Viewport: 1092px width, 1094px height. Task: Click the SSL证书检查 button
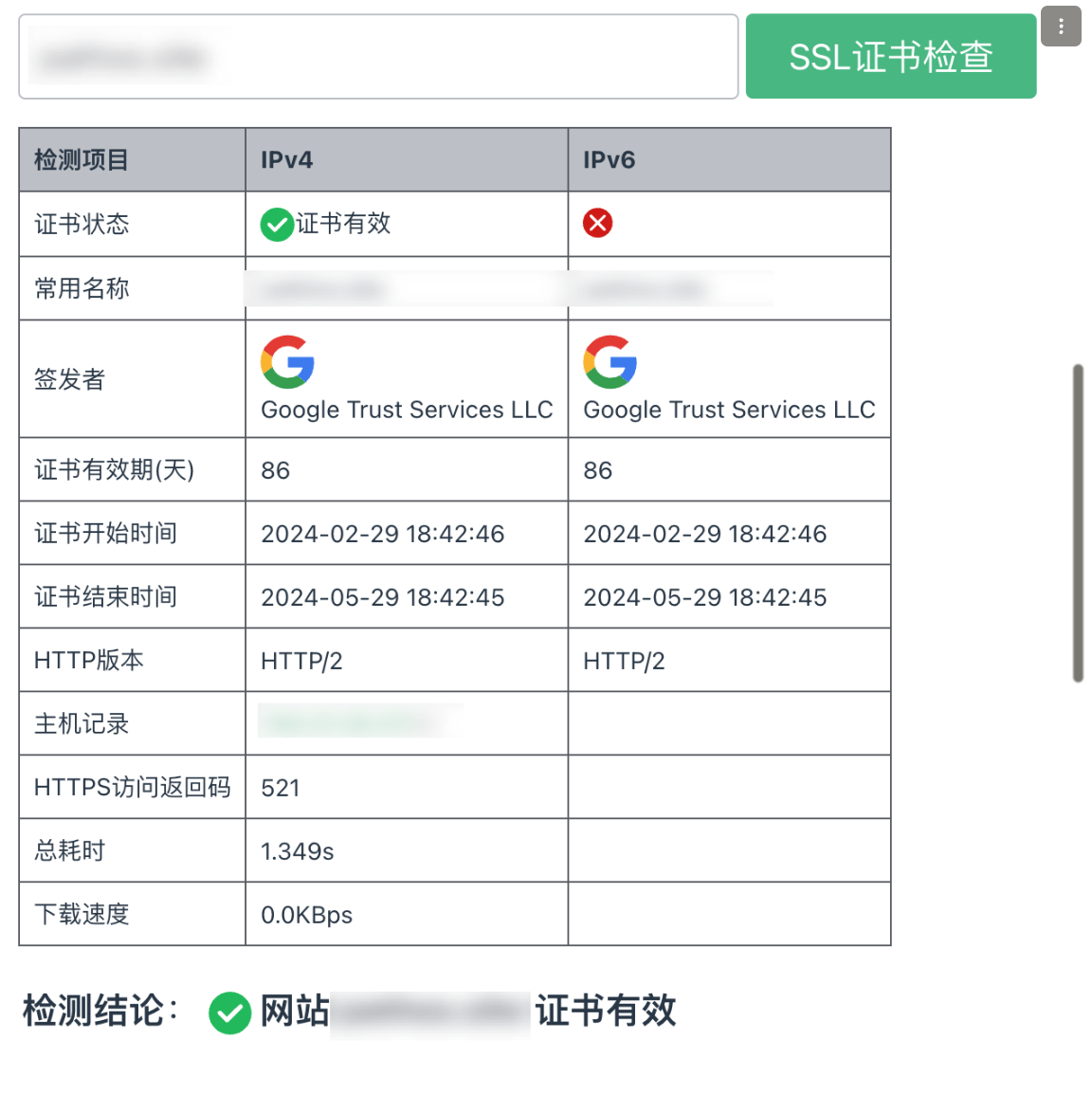[x=890, y=57]
